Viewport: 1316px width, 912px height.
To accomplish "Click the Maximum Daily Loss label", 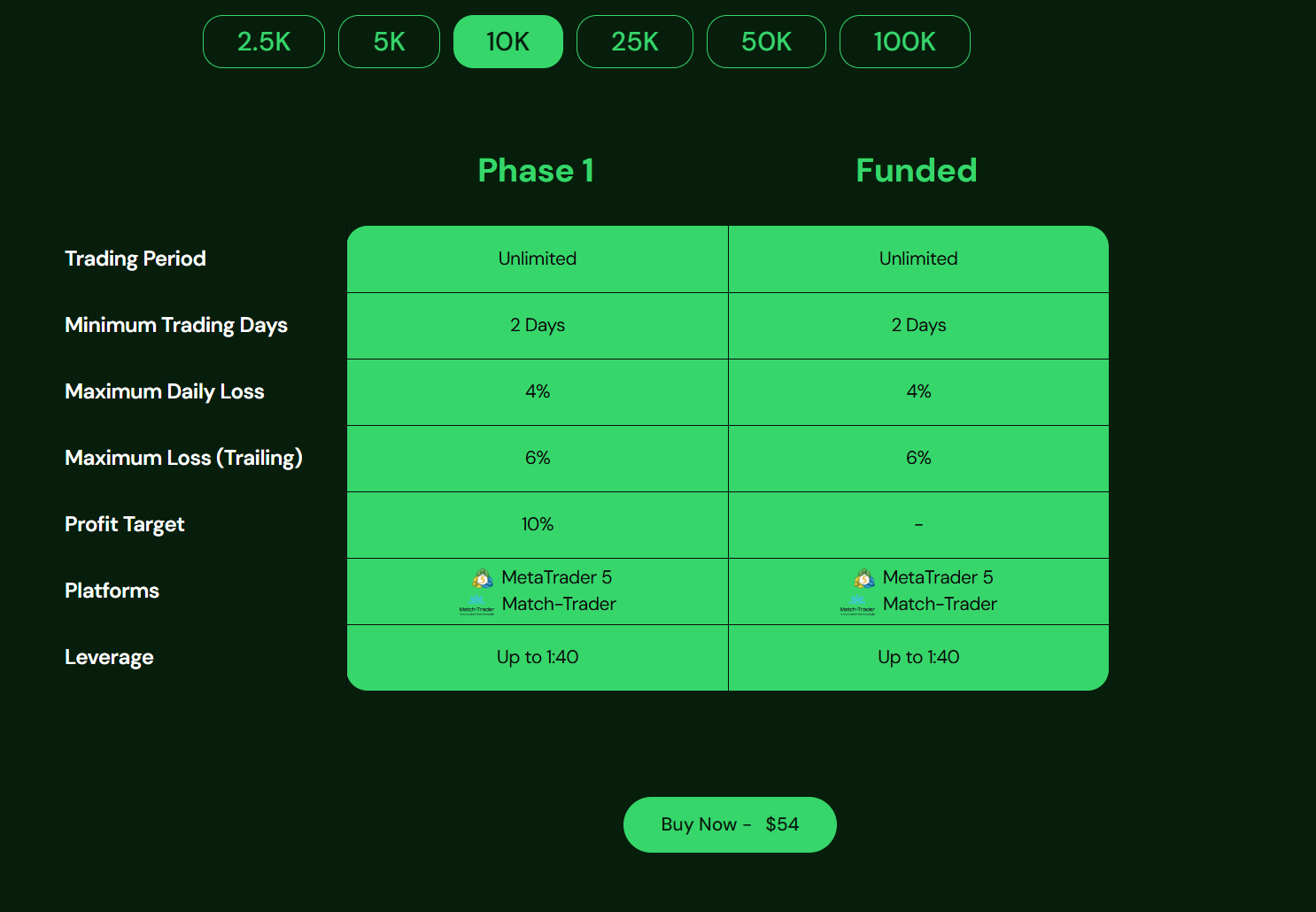I will pos(165,391).
